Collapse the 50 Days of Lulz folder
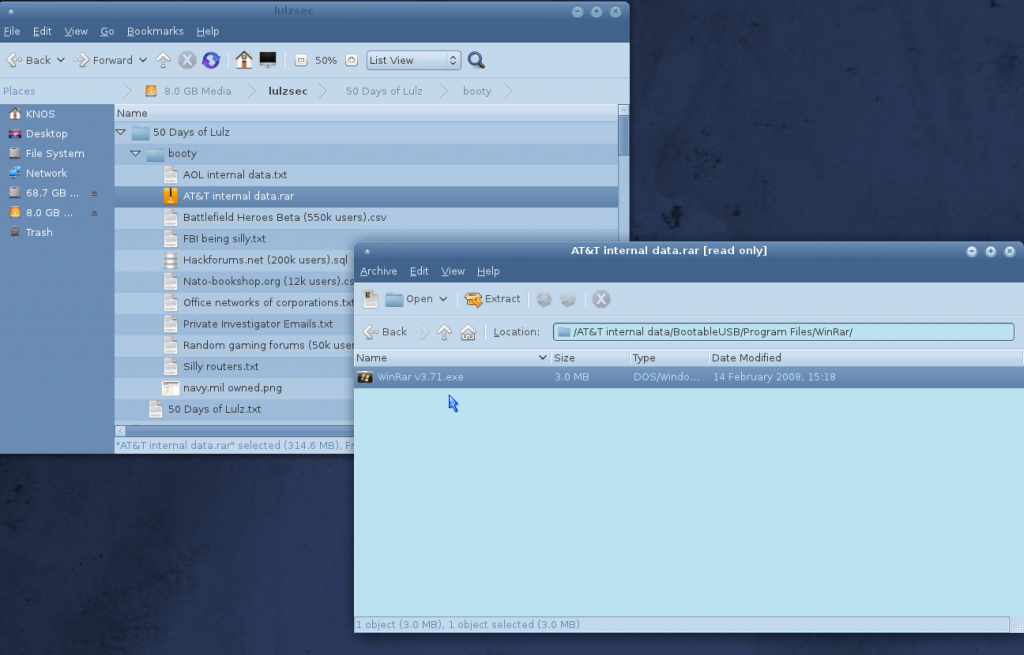Viewport: 1024px width, 655px height. pyautogui.click(x=121, y=132)
